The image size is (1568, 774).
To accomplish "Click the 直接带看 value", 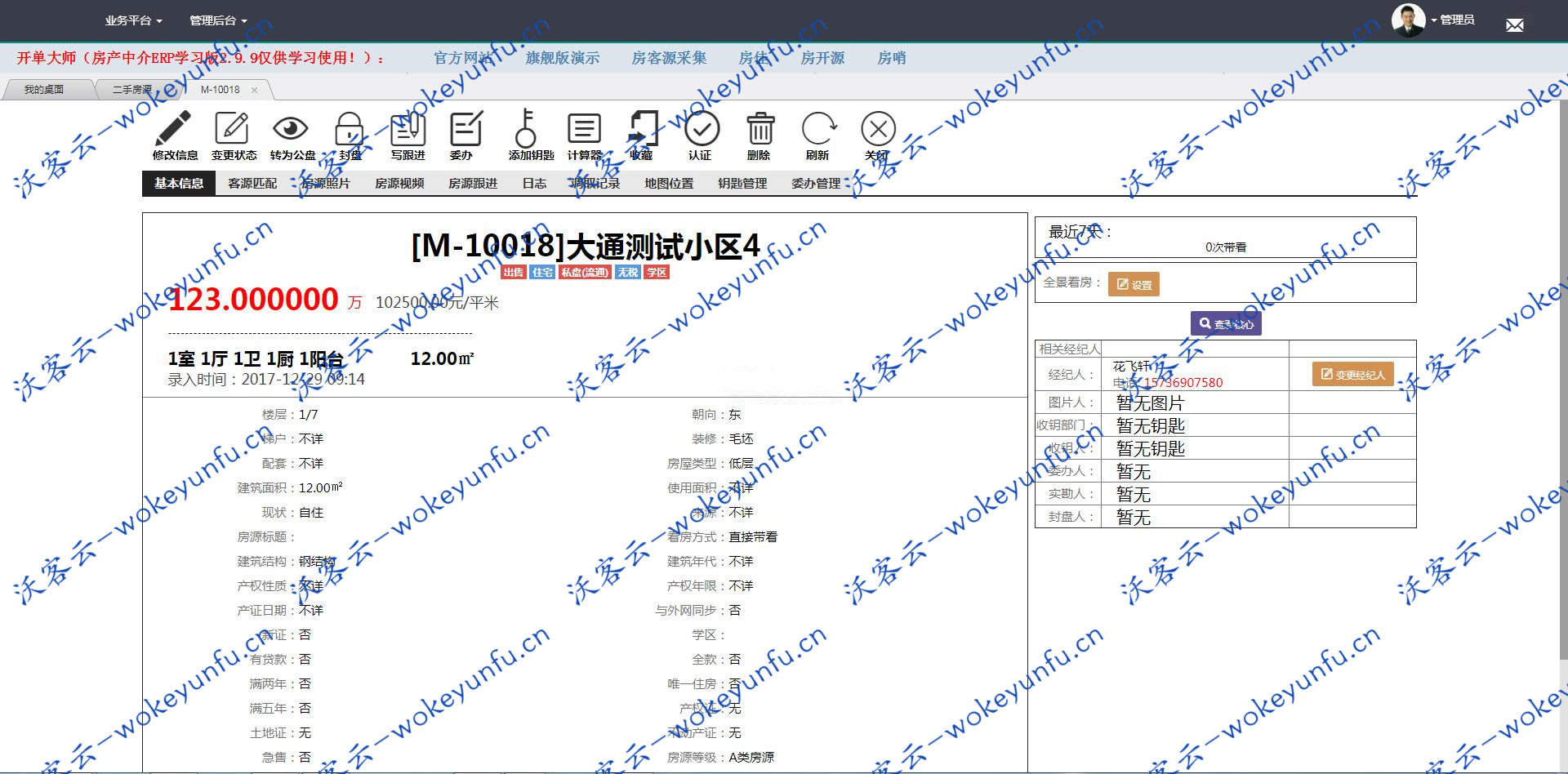I will 753,536.
